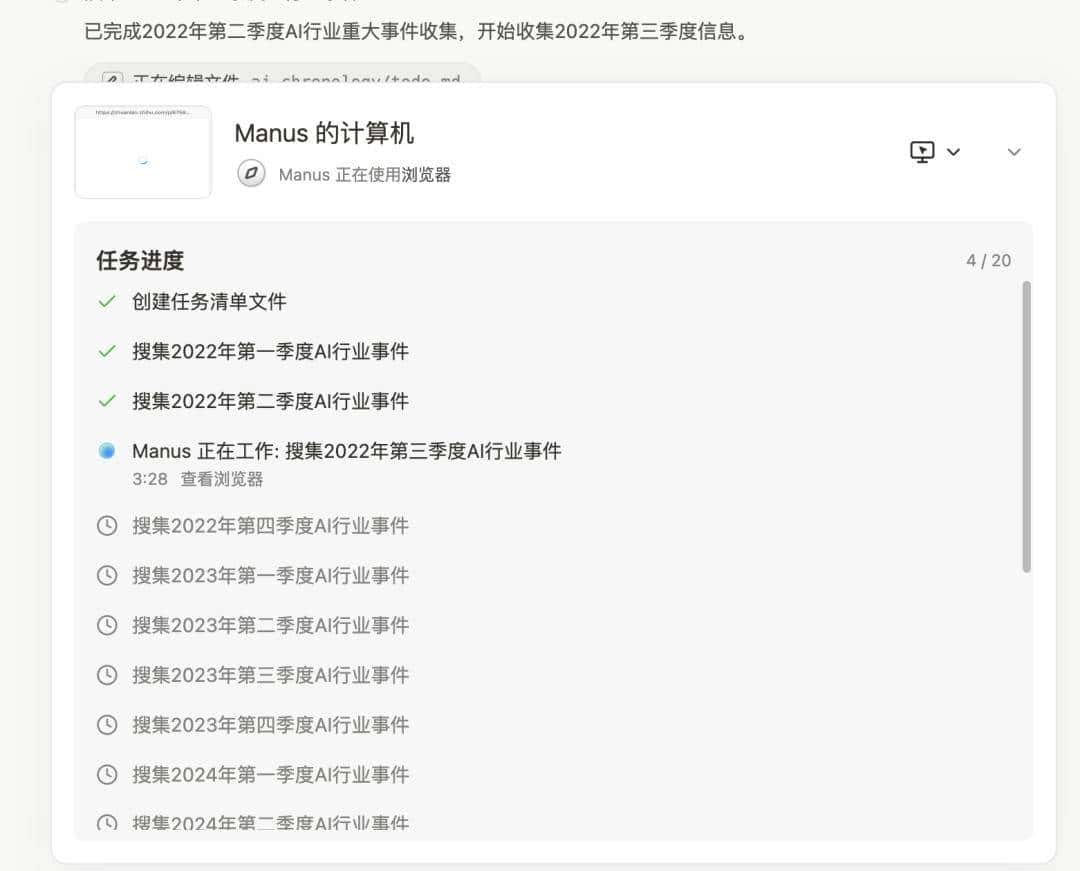Screen dimensions: 1080x871
Task: Click the green checkmark beside 搜集2022年第二季度AI行业事件
Action: [107, 401]
